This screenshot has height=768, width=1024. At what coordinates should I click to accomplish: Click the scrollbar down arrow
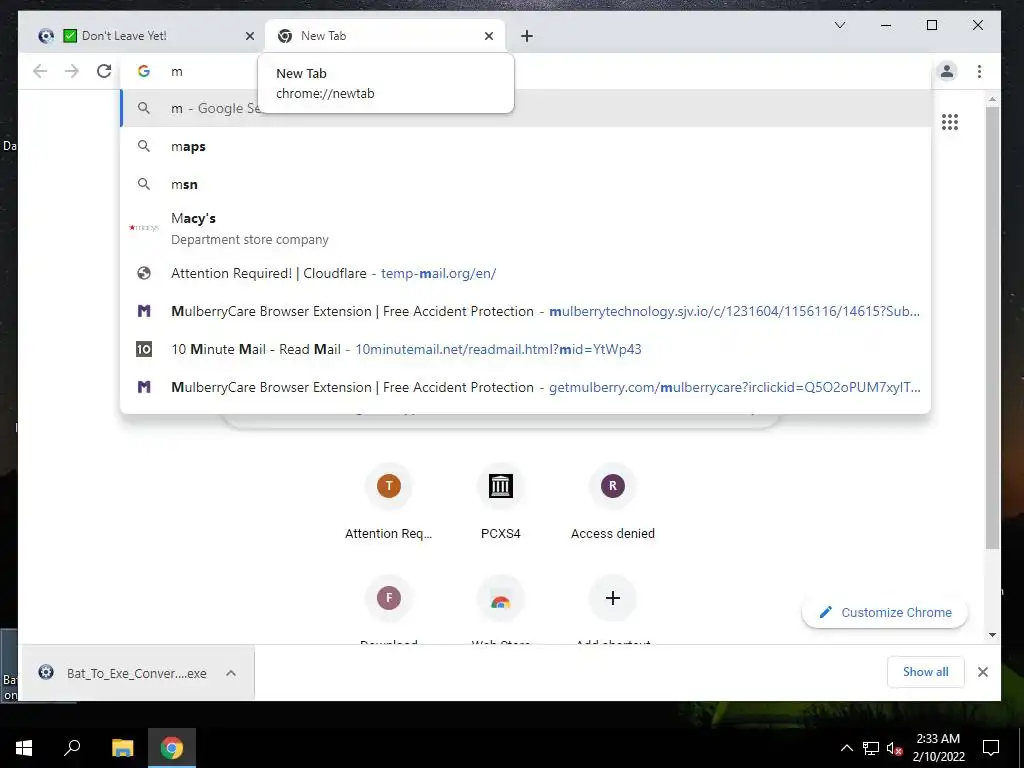993,635
